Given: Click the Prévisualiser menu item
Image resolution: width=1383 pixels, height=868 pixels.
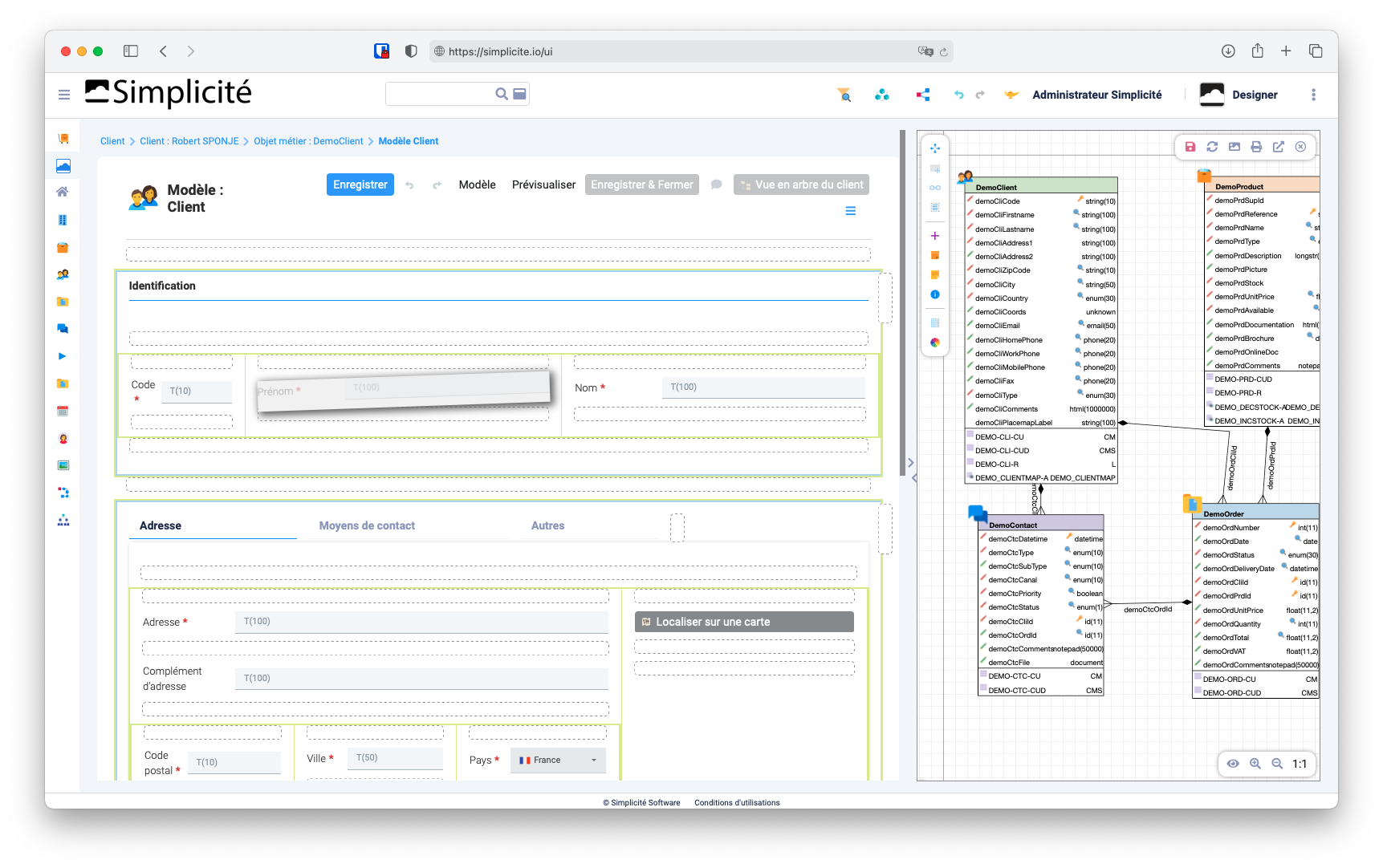Looking at the screenshot, I should [543, 185].
